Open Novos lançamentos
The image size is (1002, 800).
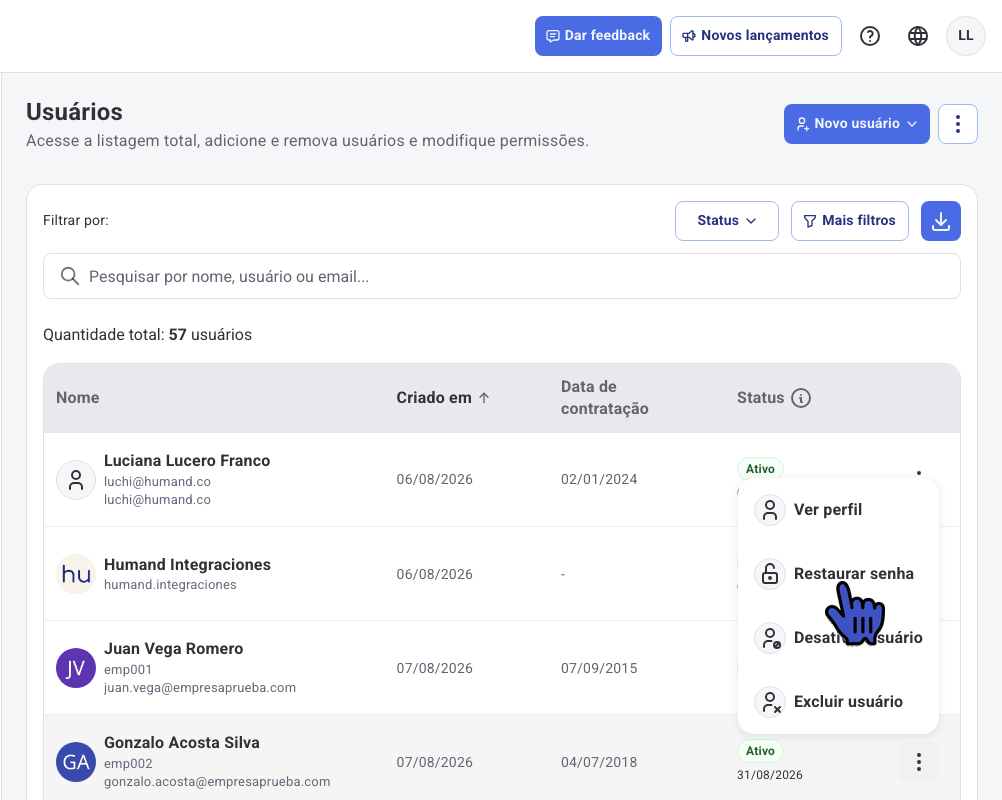(x=755, y=36)
